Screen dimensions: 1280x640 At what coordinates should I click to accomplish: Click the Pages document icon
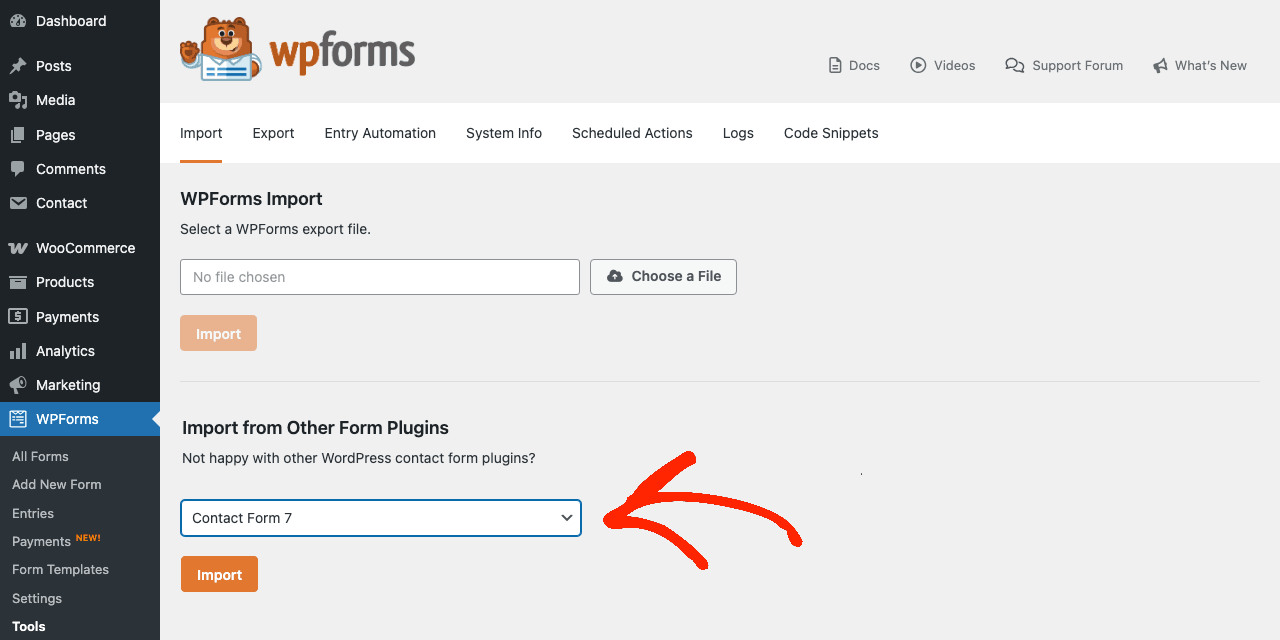pos(18,135)
